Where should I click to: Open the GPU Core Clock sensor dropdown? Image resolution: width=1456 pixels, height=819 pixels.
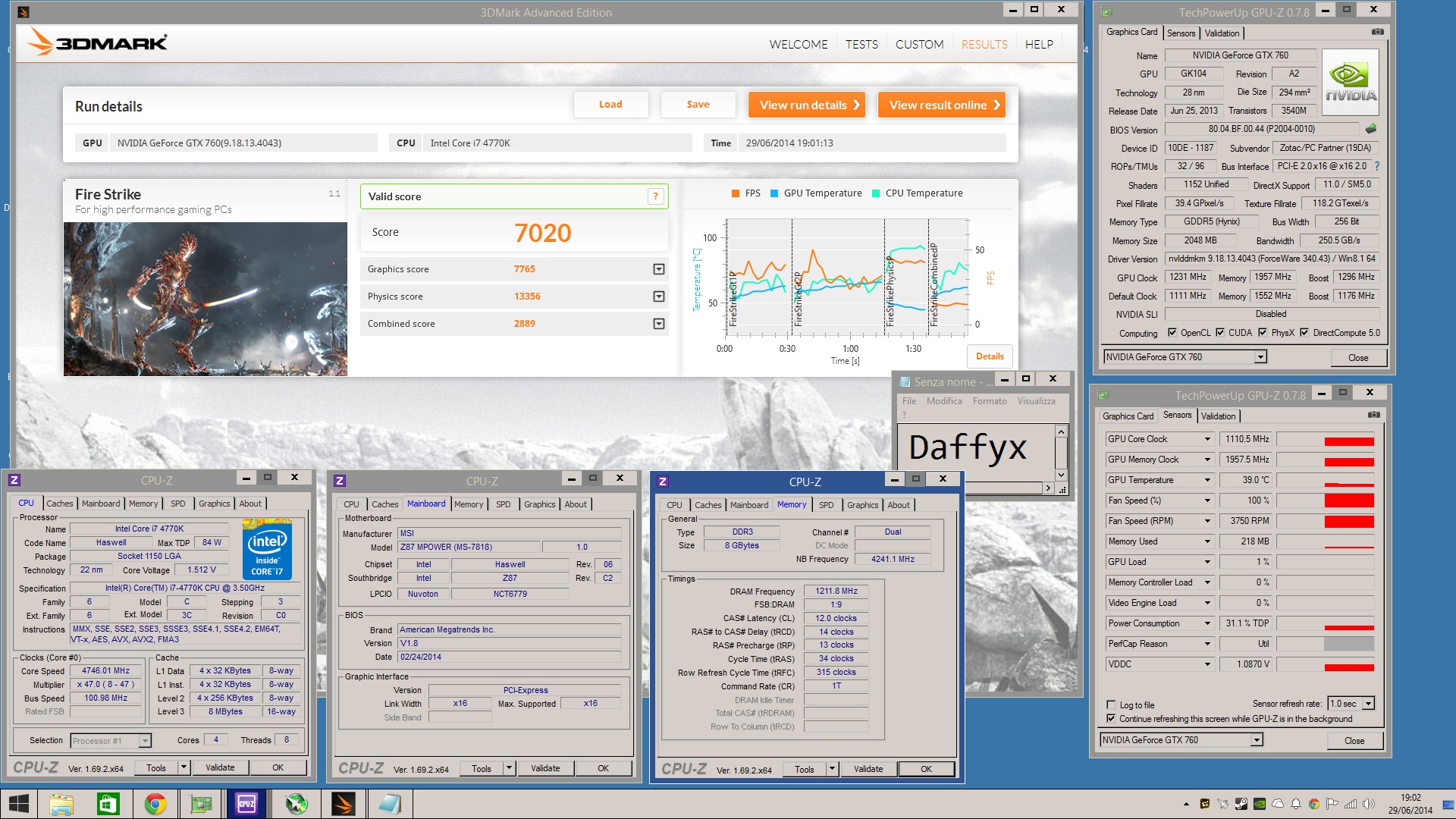click(1208, 439)
